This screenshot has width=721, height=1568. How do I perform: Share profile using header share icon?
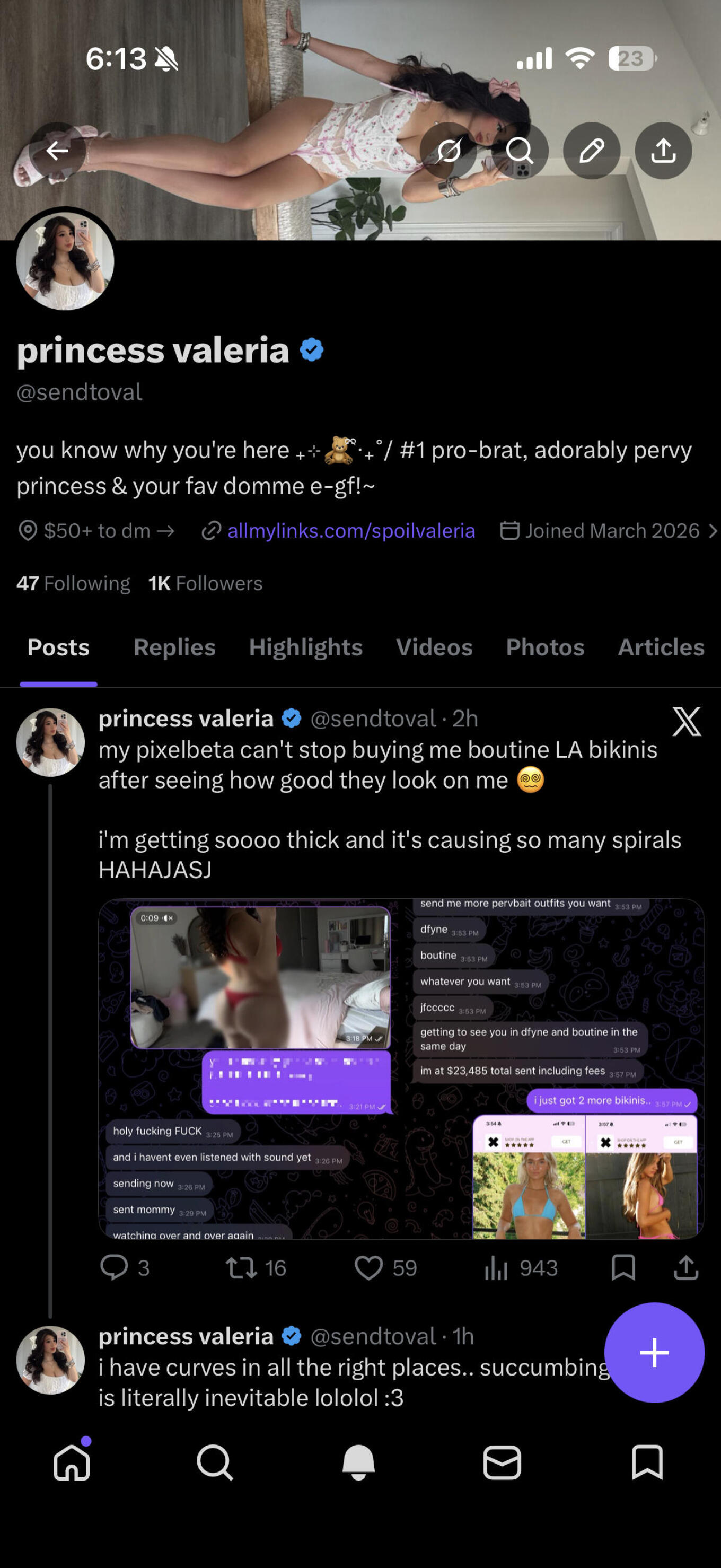pyautogui.click(x=663, y=151)
